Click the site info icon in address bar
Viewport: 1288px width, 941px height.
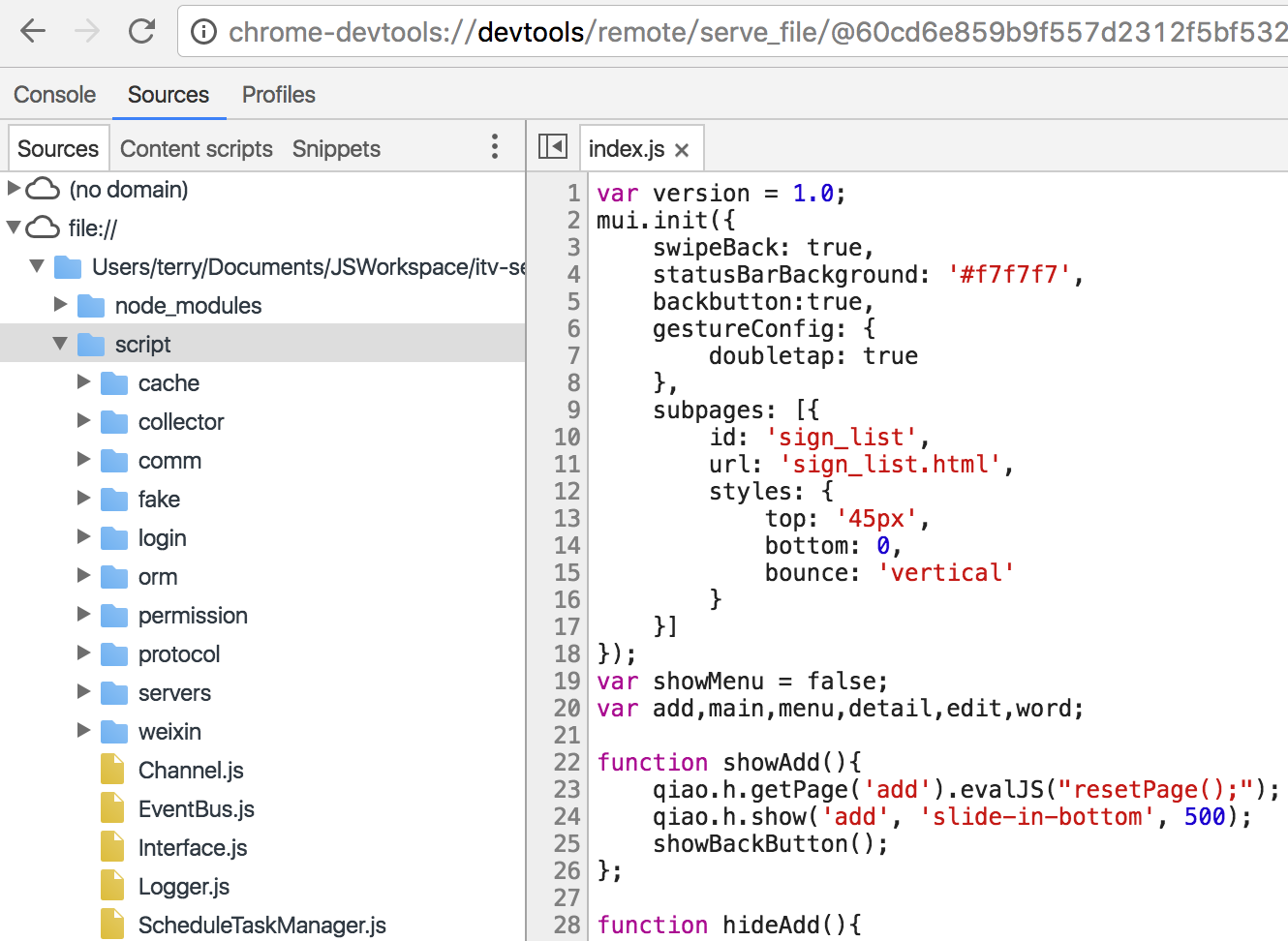click(203, 32)
